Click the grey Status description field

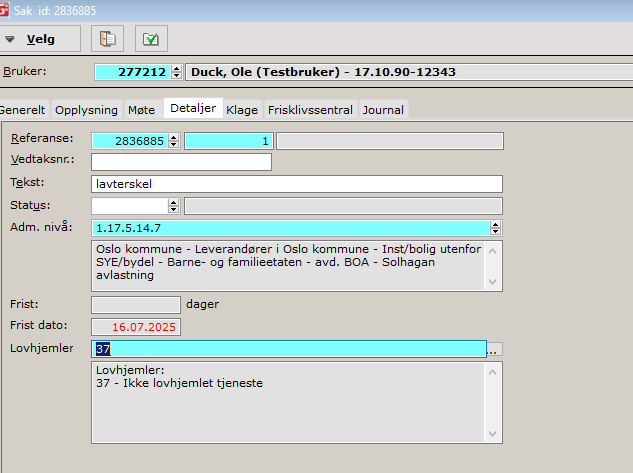343,206
